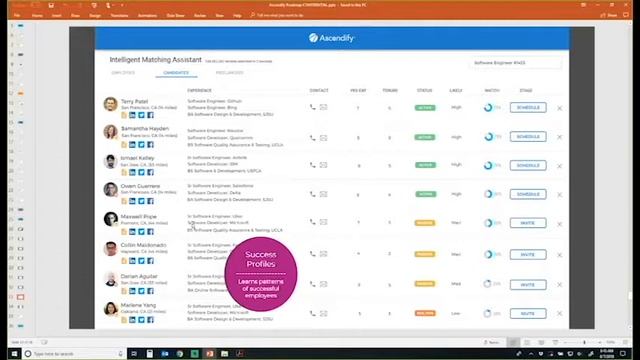
Task: Open Terry Patel's LinkedIn profile icon
Action: [132, 115]
